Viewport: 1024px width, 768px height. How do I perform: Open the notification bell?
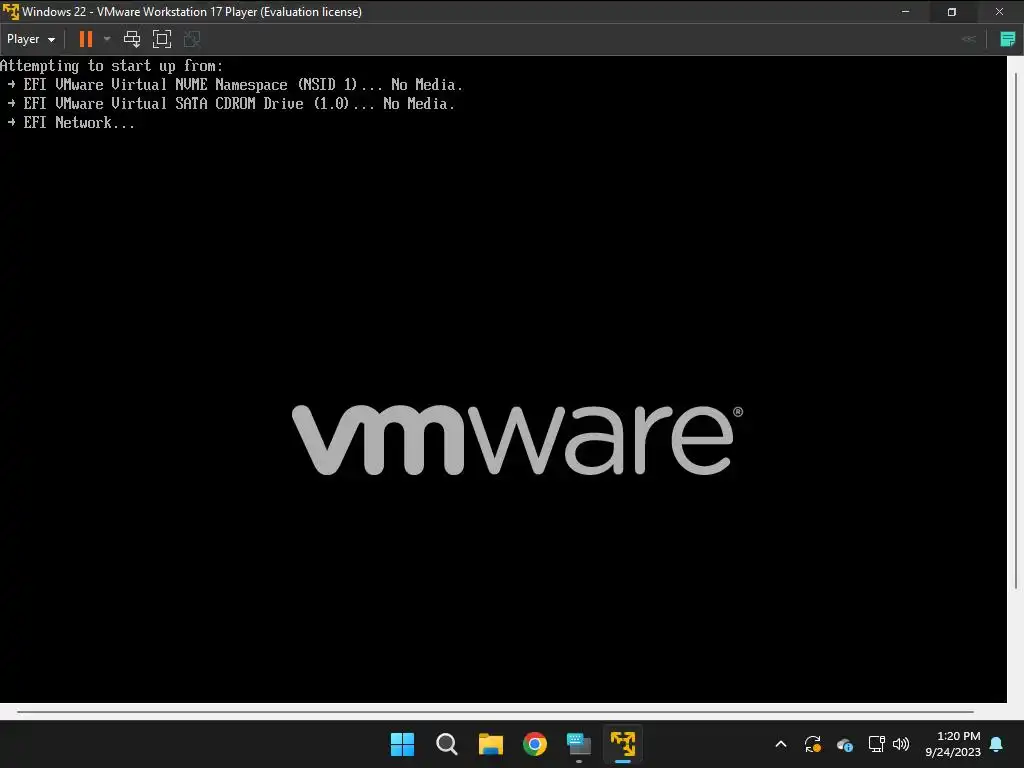(x=997, y=744)
